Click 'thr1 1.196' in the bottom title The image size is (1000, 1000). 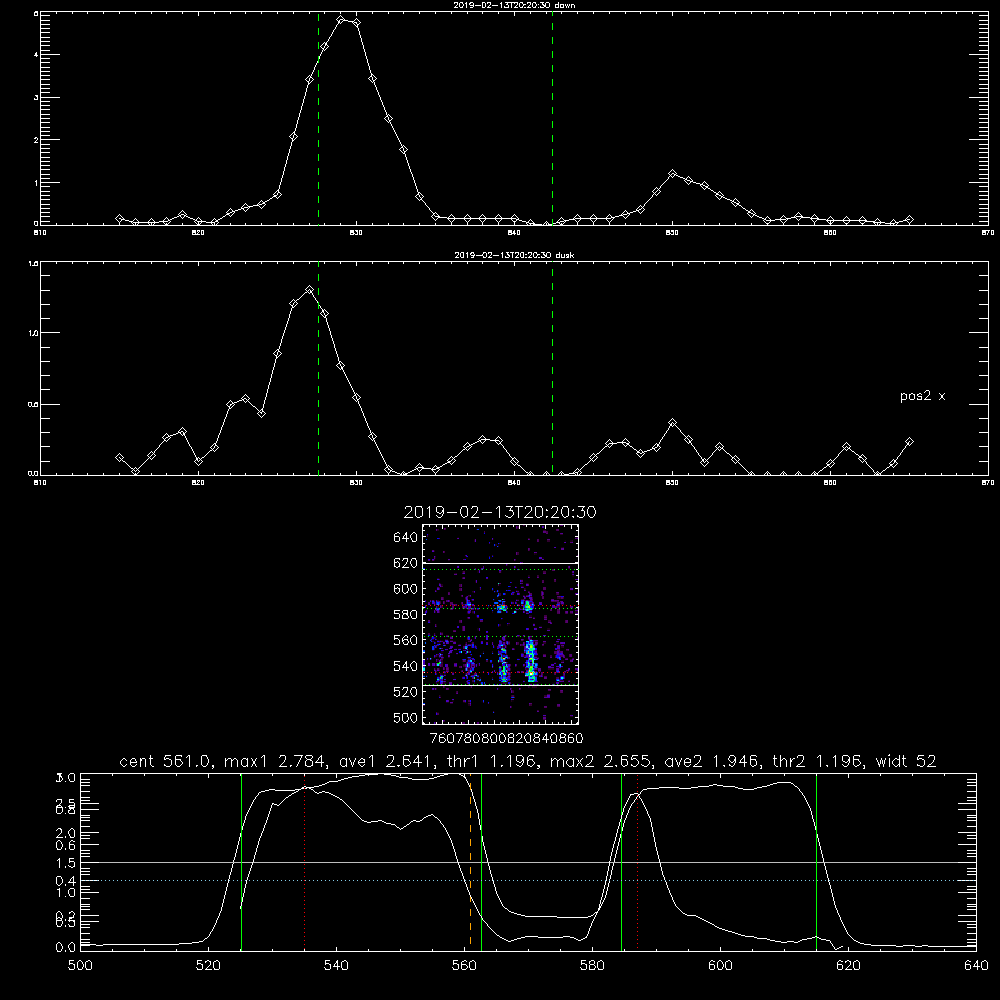[x=494, y=761]
